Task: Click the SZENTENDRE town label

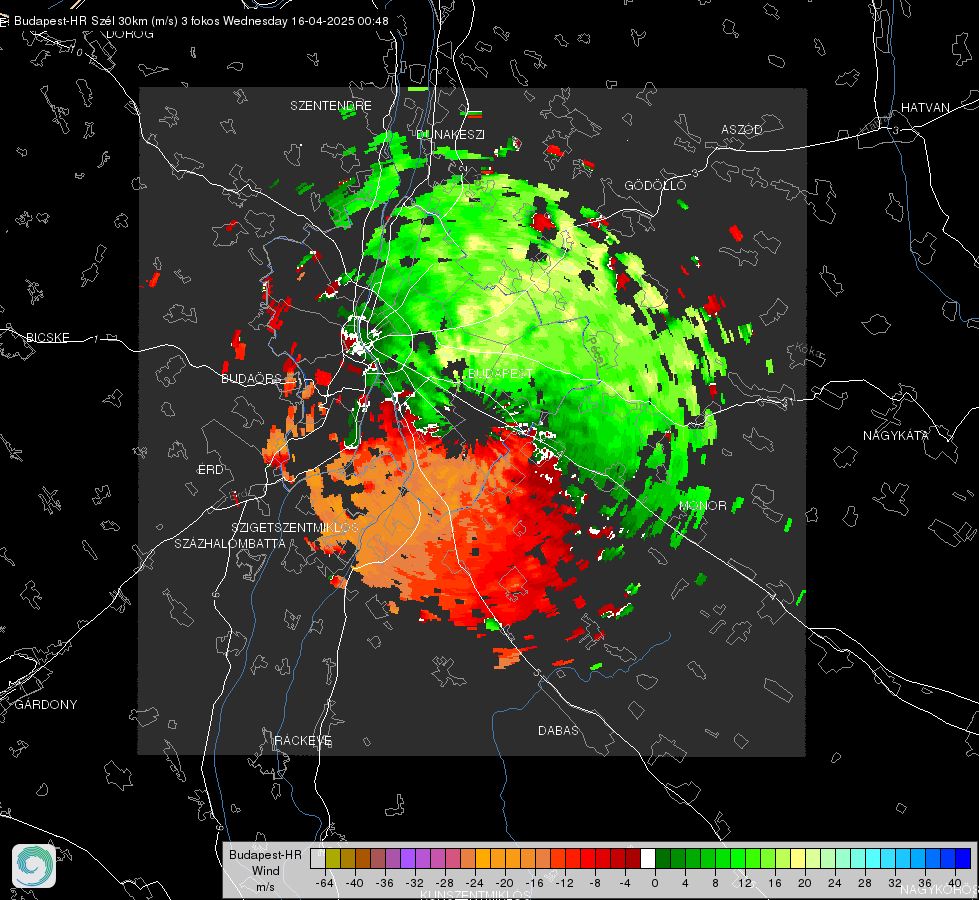Action: click(331, 106)
